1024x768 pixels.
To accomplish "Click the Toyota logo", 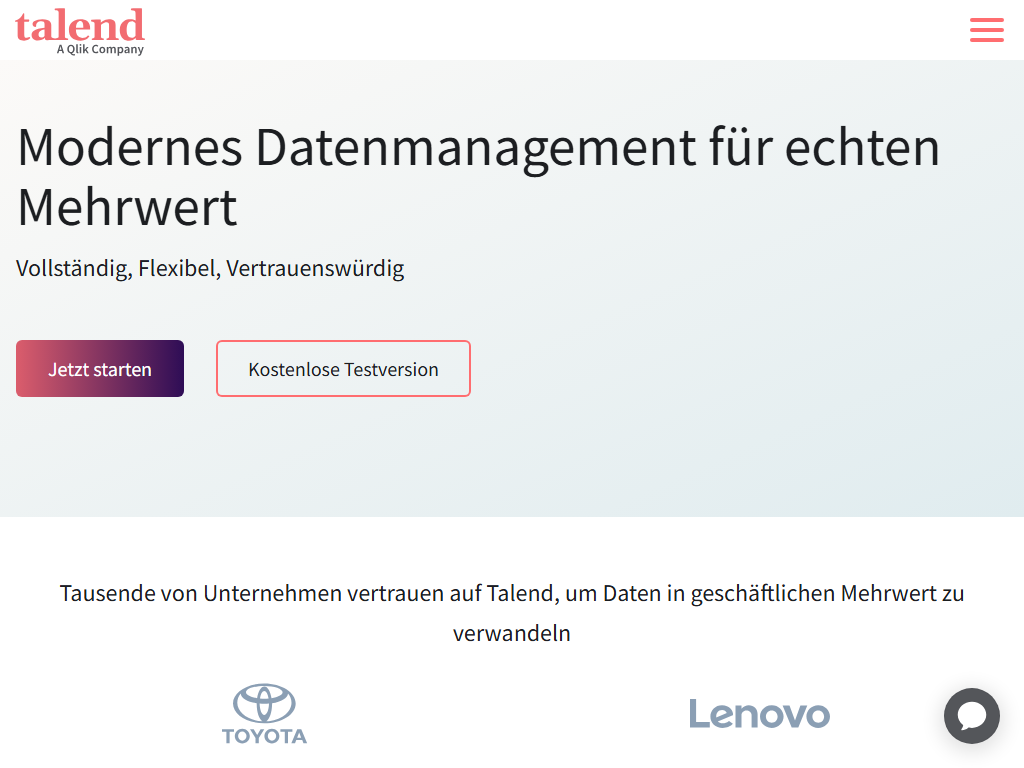I will click(264, 714).
